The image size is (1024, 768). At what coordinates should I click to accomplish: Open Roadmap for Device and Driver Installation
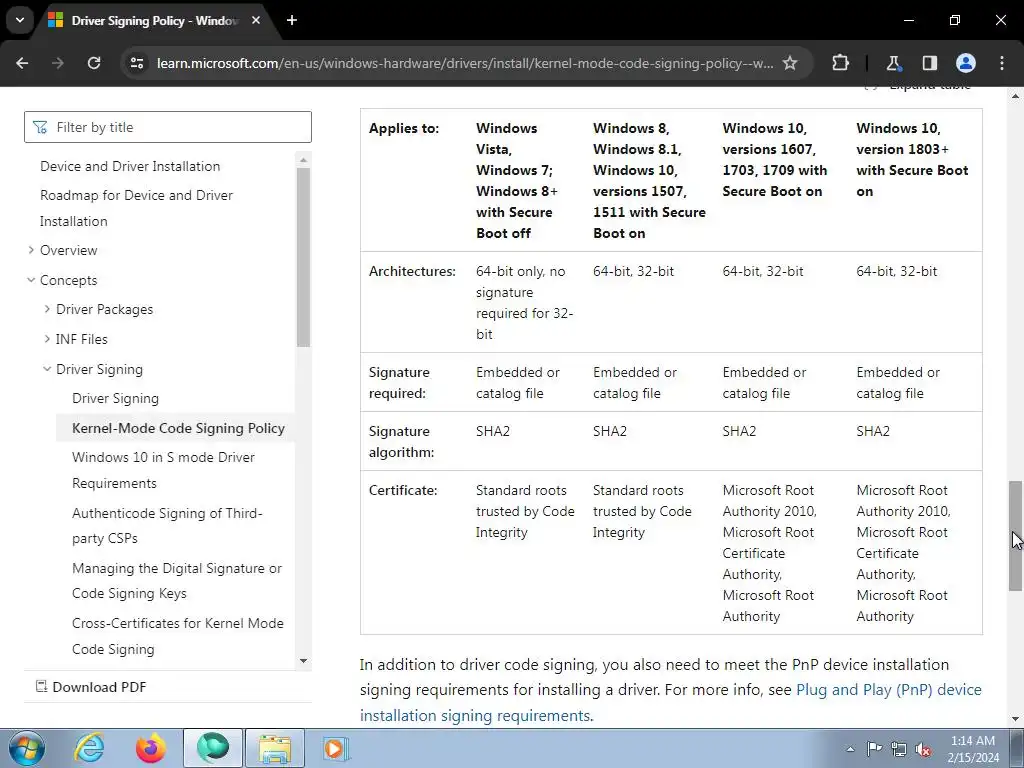136,208
